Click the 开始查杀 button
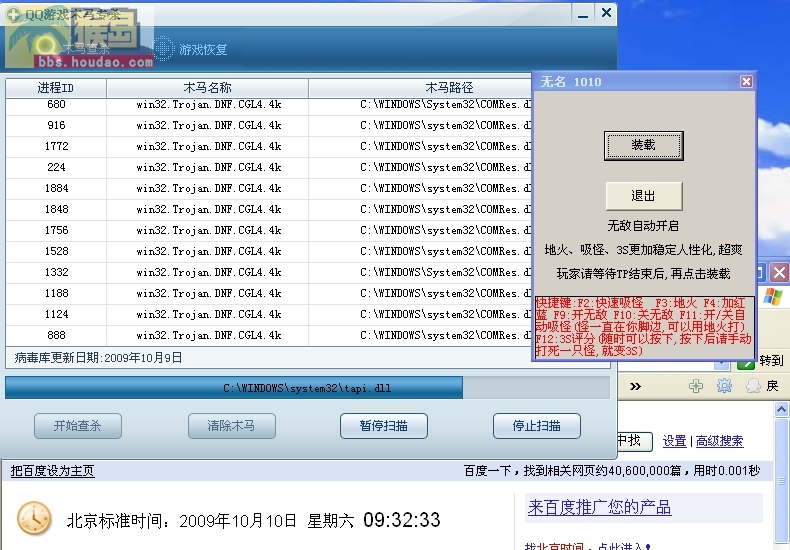This screenshot has width=790, height=550. tap(78, 426)
